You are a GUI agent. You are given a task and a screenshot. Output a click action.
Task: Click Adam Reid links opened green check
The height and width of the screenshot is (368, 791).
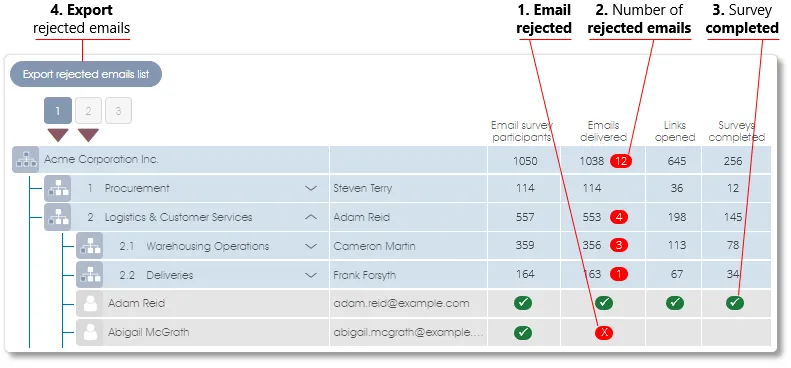(x=675, y=303)
